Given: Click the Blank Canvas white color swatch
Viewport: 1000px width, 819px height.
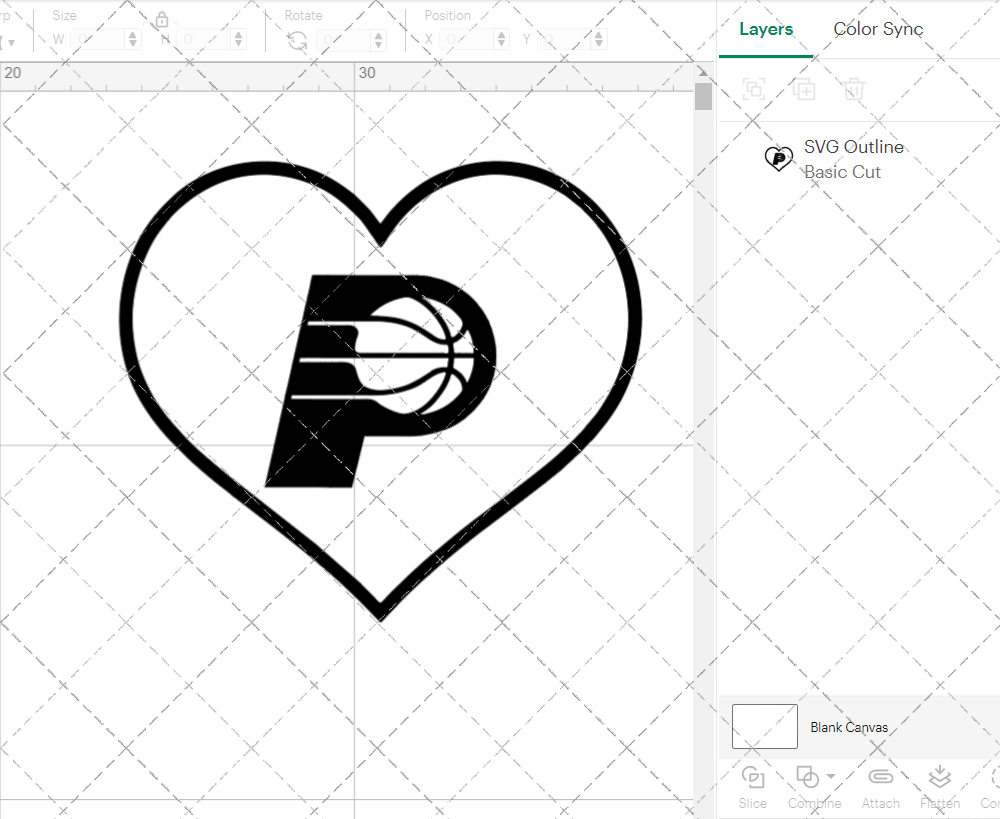Looking at the screenshot, I should [764, 727].
